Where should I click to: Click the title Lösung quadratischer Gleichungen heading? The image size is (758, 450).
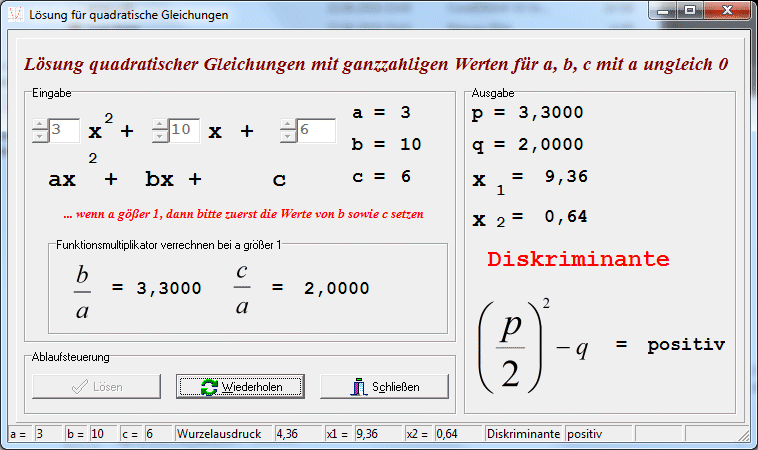coord(376,64)
